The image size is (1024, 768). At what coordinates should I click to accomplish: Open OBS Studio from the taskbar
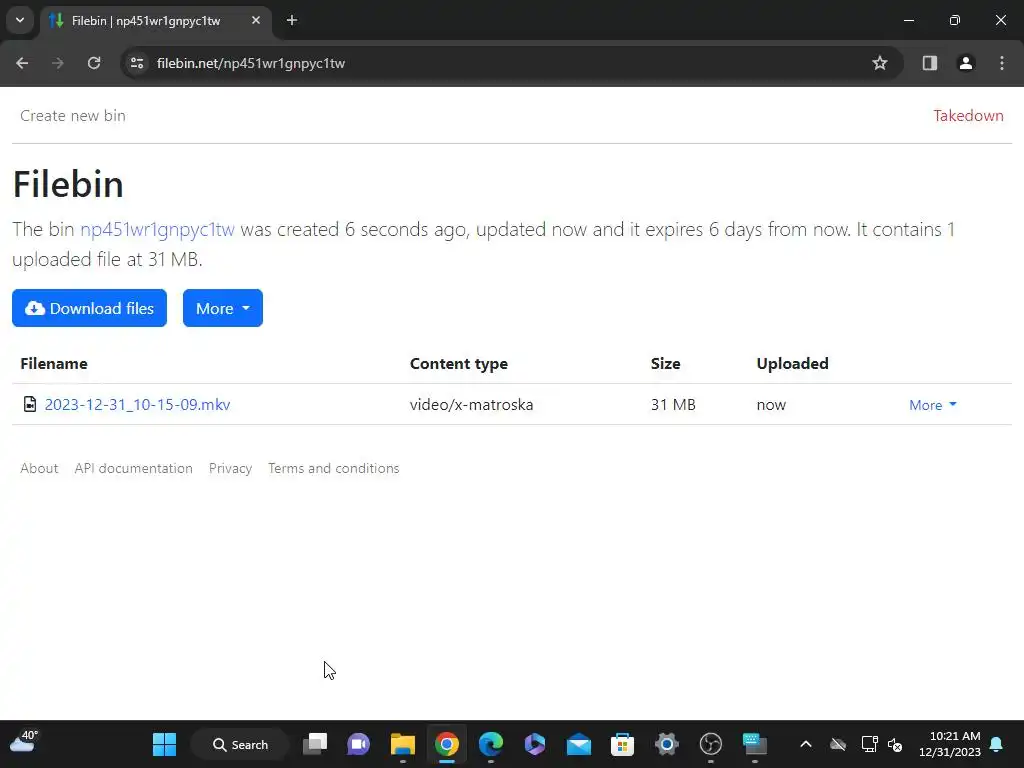[711, 744]
